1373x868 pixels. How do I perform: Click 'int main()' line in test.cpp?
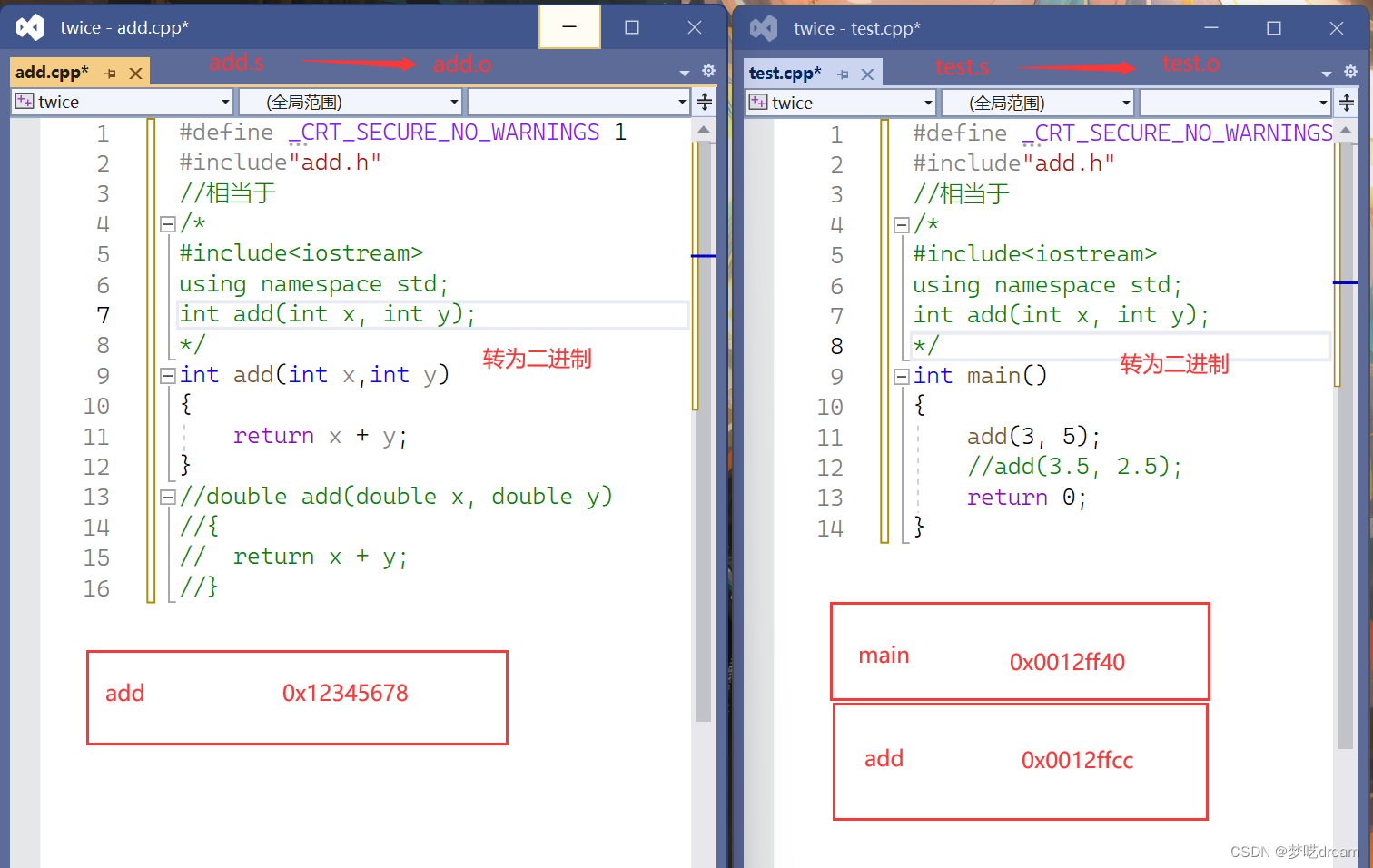[980, 376]
